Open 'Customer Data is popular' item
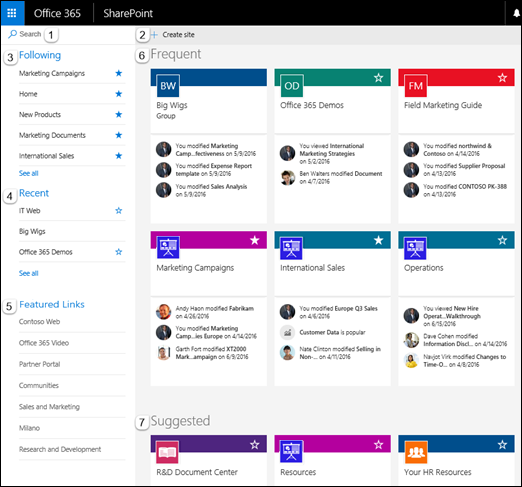This screenshot has width=522, height=487. click(x=332, y=332)
